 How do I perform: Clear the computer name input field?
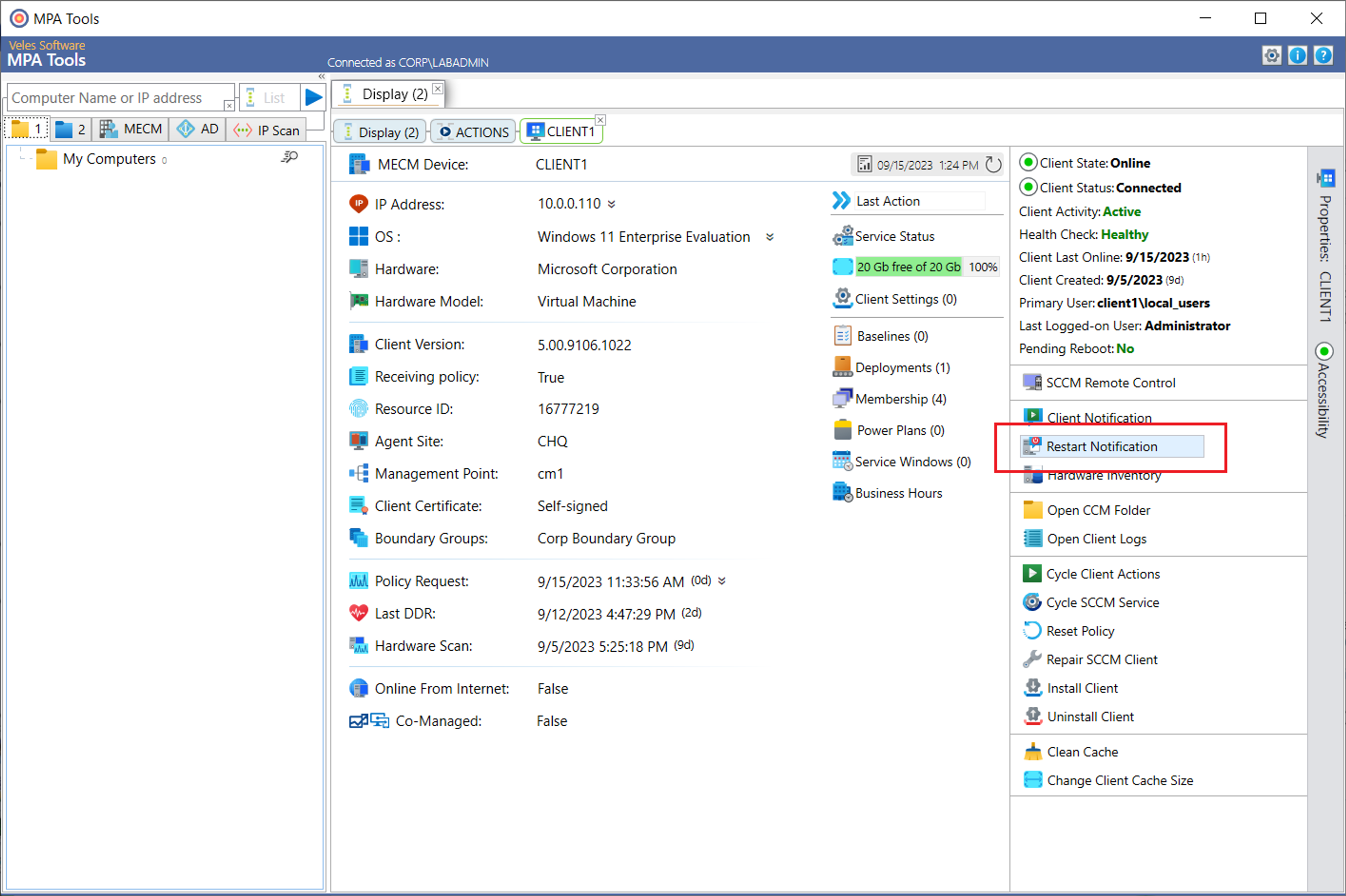pyautogui.click(x=229, y=106)
